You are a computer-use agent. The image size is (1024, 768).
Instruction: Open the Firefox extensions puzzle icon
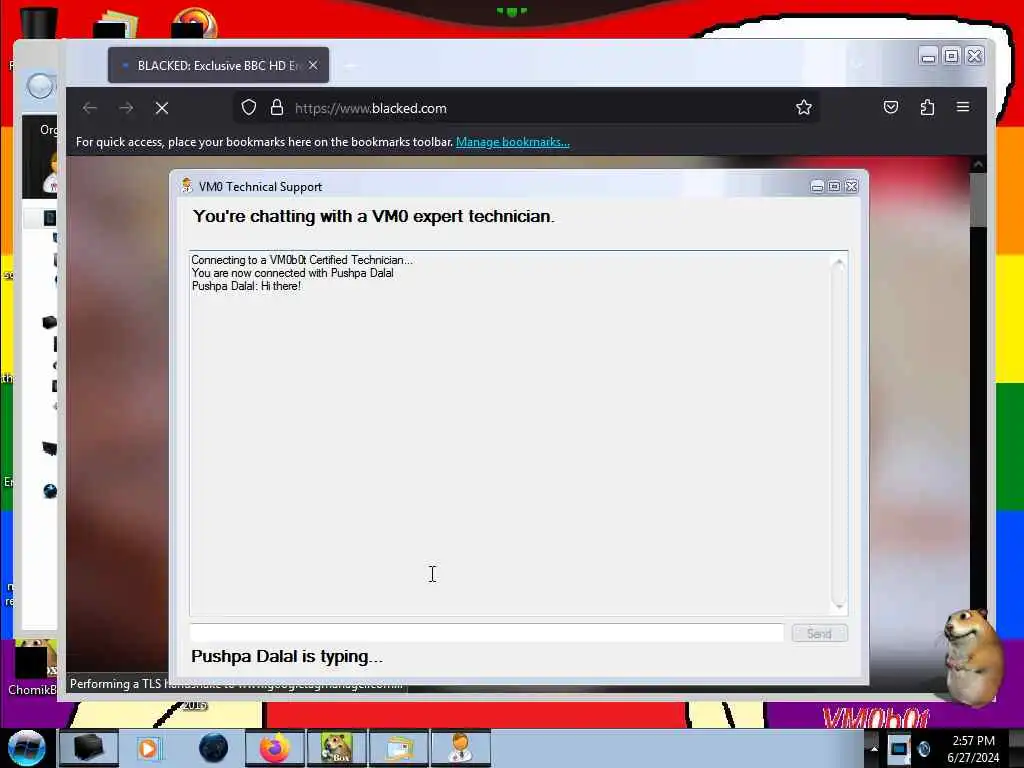pos(927,107)
